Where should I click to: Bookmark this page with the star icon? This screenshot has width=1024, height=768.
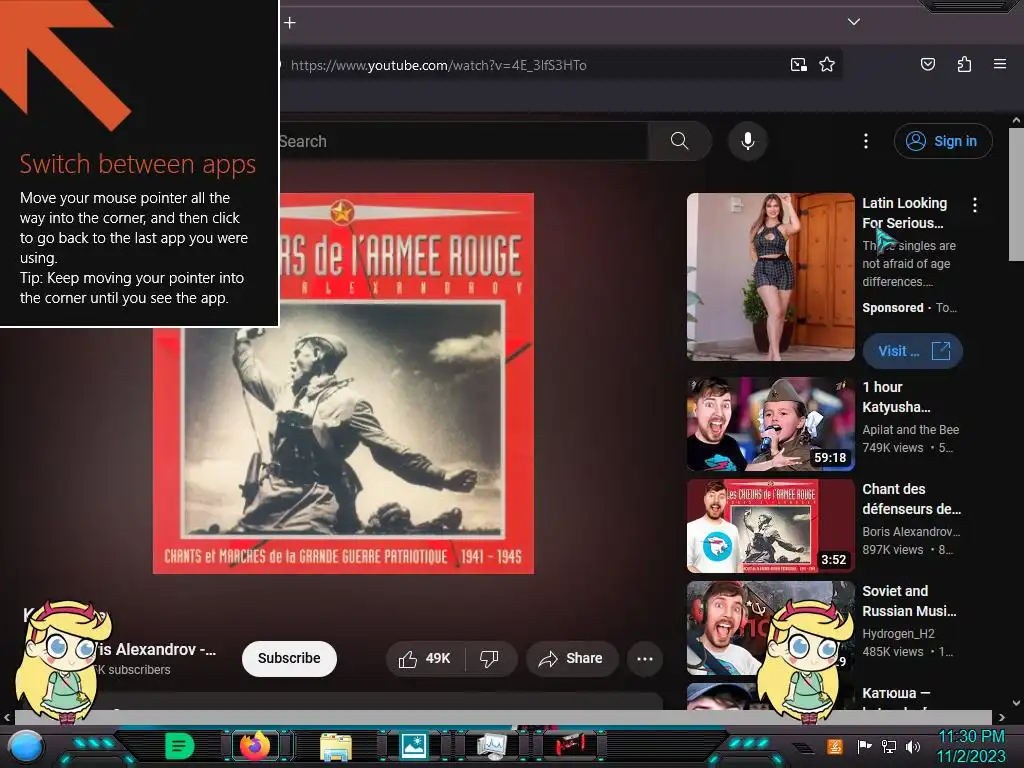tap(827, 65)
